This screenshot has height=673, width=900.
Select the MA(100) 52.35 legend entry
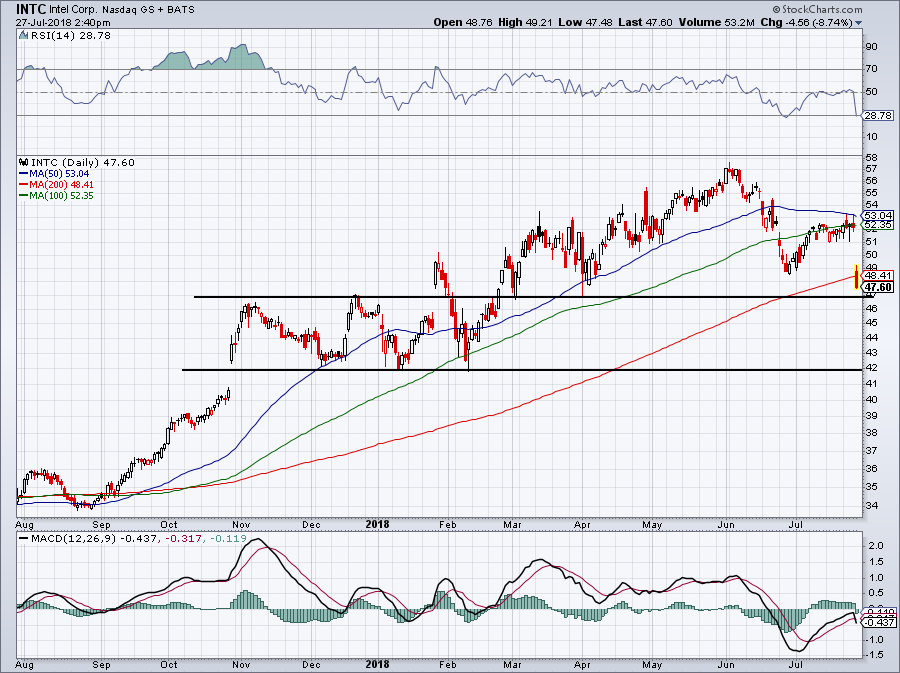pos(56,196)
